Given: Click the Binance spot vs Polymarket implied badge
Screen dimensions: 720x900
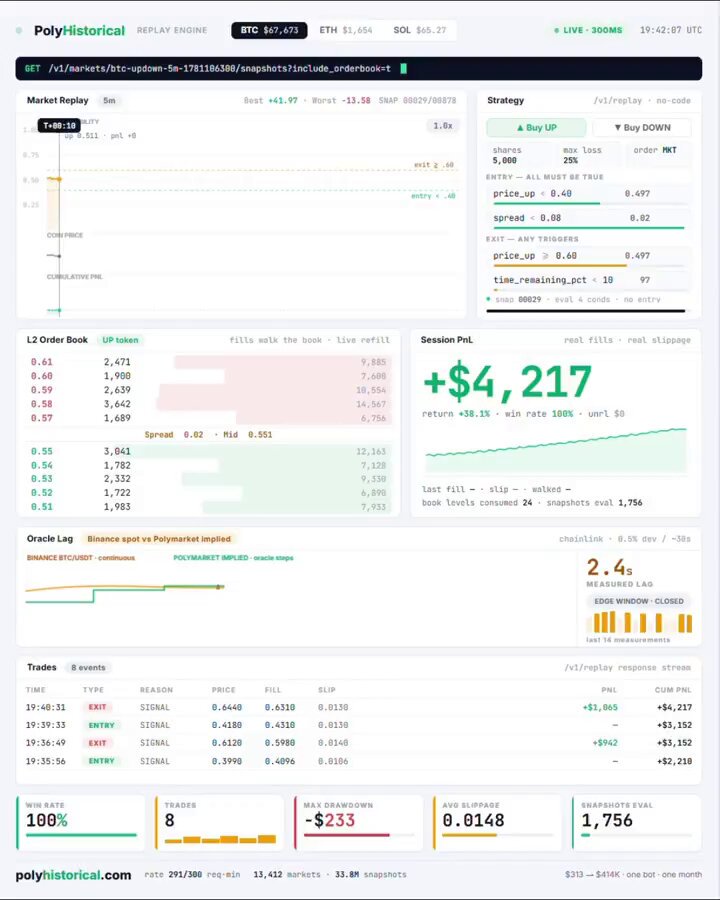Looking at the screenshot, I should pyautogui.click(x=159, y=539).
